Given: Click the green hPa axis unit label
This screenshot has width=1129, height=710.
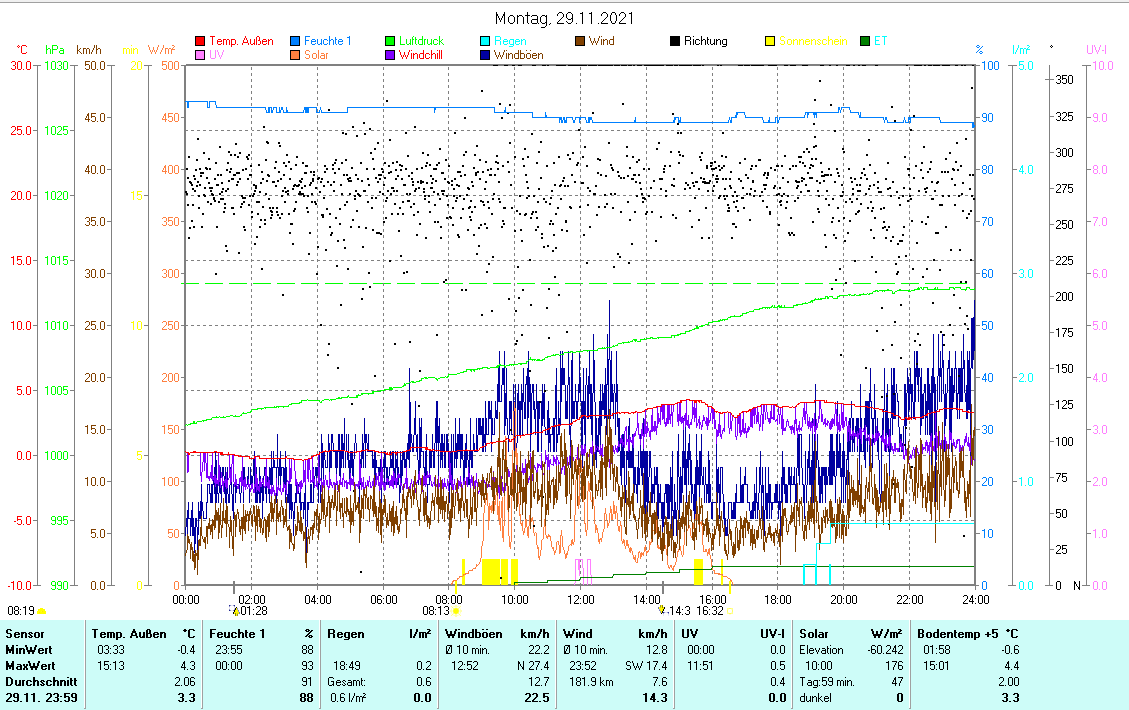Looking at the screenshot, I should click(x=55, y=50).
